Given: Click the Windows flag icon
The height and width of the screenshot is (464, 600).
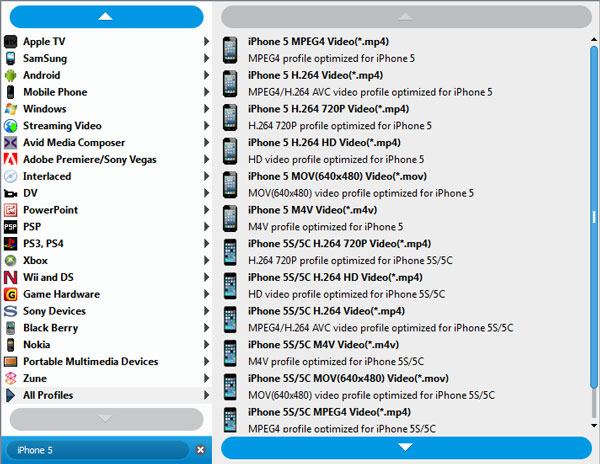Looking at the screenshot, I should (10, 109).
